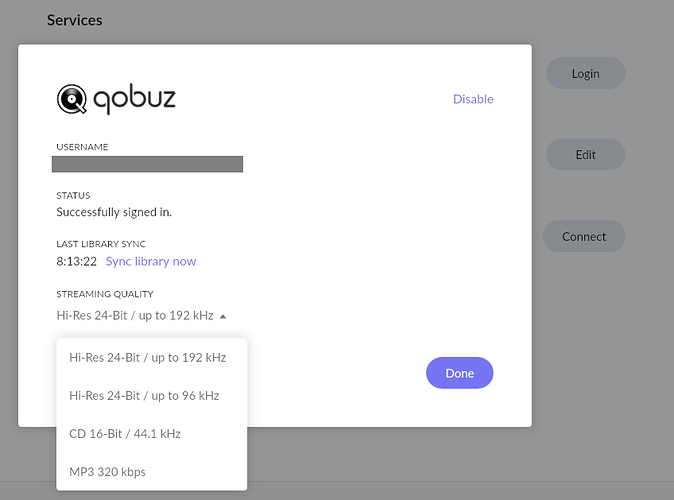Screen dimensions: 674x500
Task: Click the Edit button on the right
Action: click(585, 154)
